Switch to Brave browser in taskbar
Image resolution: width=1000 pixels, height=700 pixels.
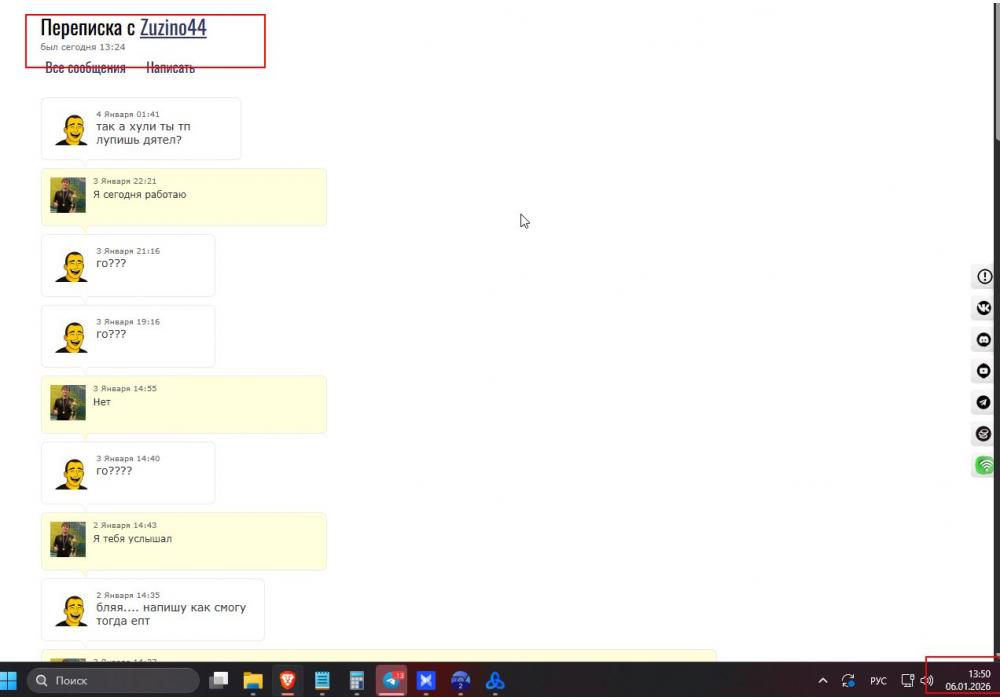[288, 680]
